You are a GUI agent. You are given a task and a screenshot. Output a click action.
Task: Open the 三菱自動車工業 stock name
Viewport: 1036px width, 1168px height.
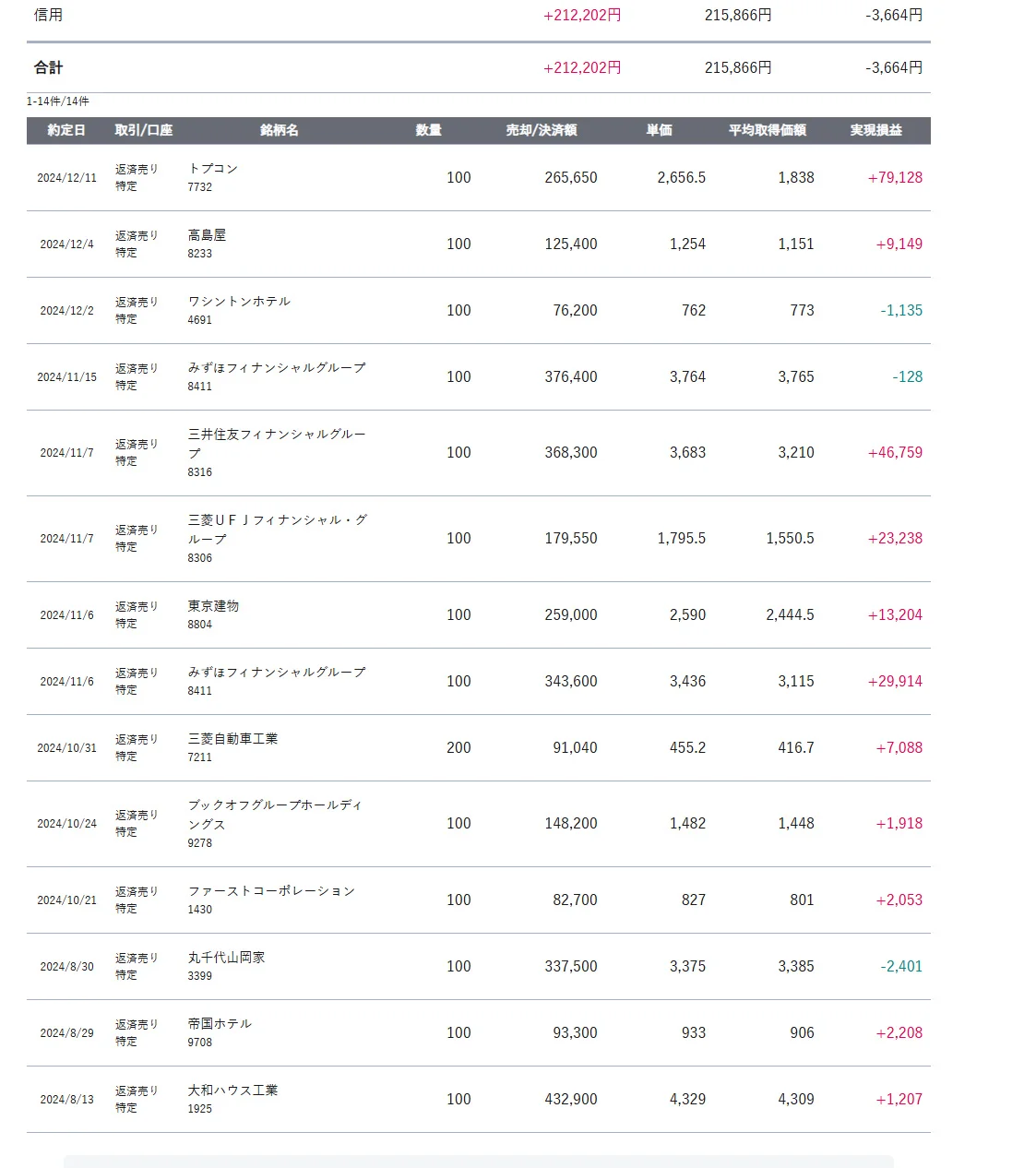point(232,739)
